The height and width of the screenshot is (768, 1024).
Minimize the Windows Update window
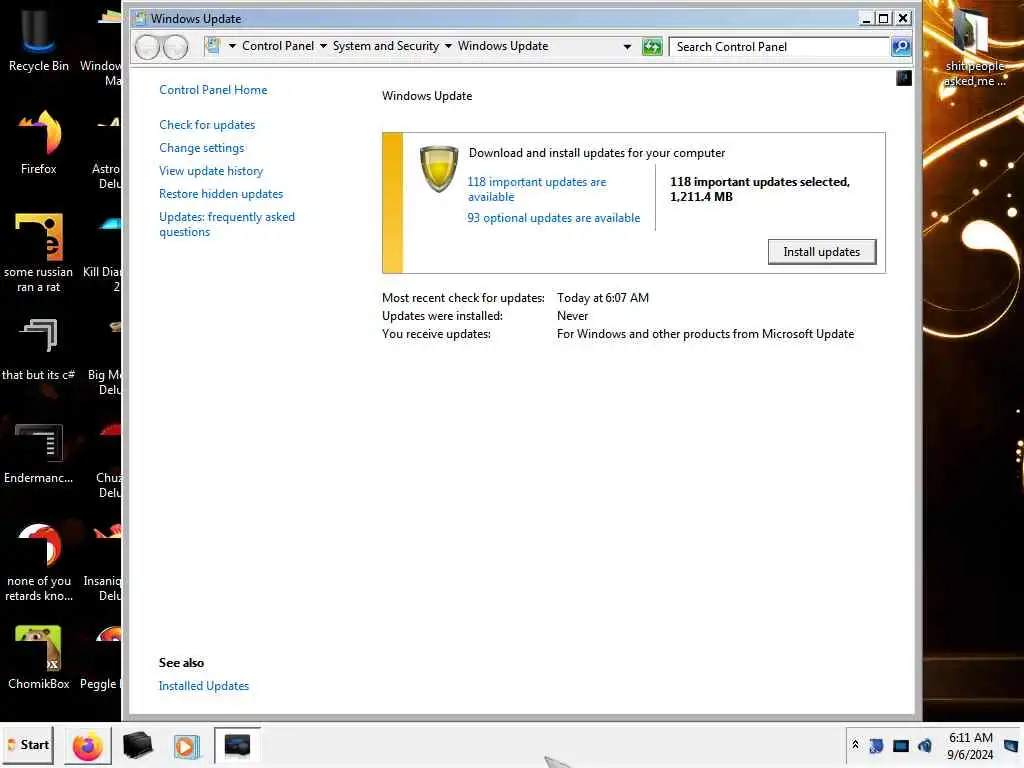click(866, 19)
